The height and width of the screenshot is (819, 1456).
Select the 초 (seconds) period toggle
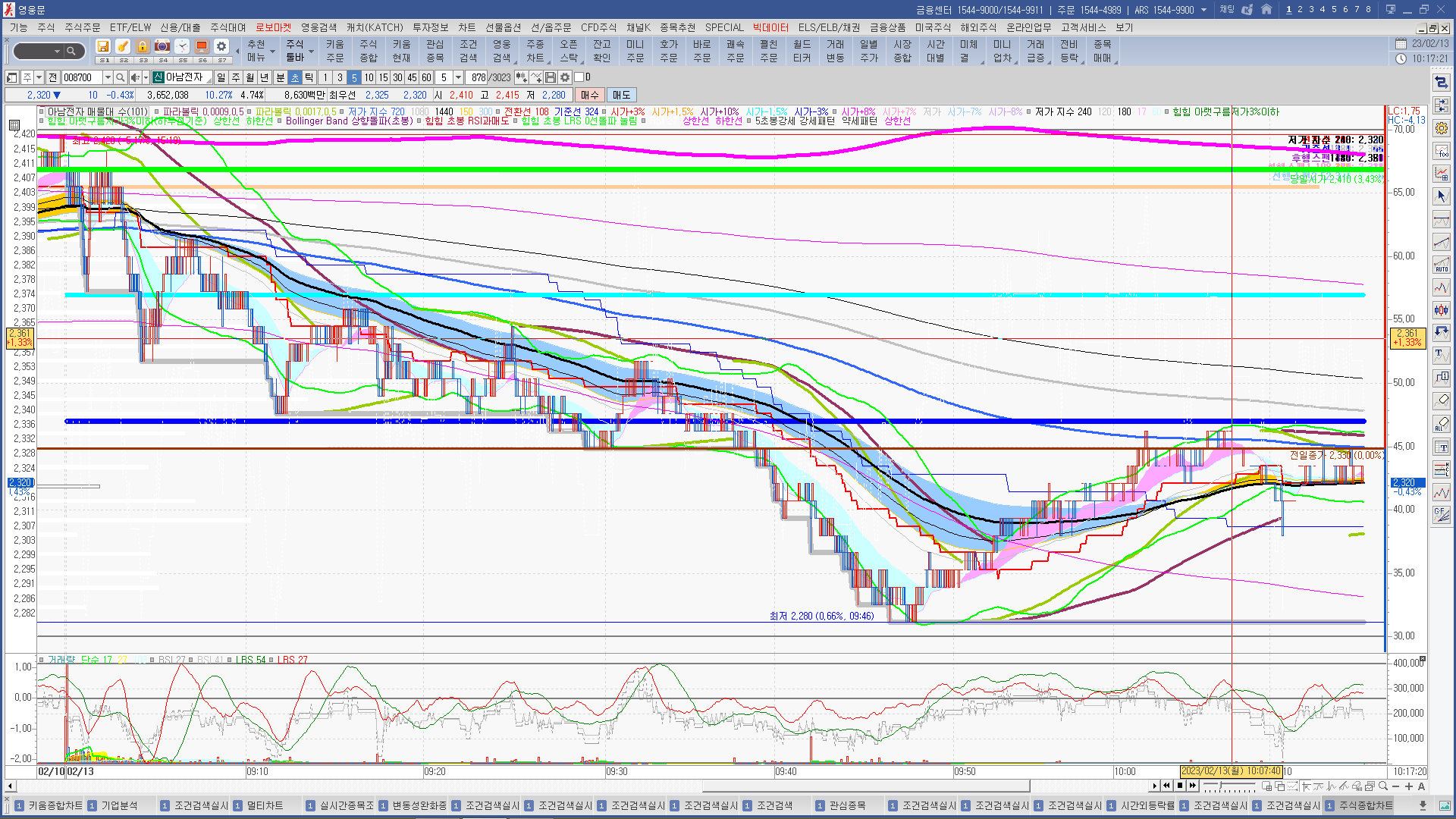(295, 77)
